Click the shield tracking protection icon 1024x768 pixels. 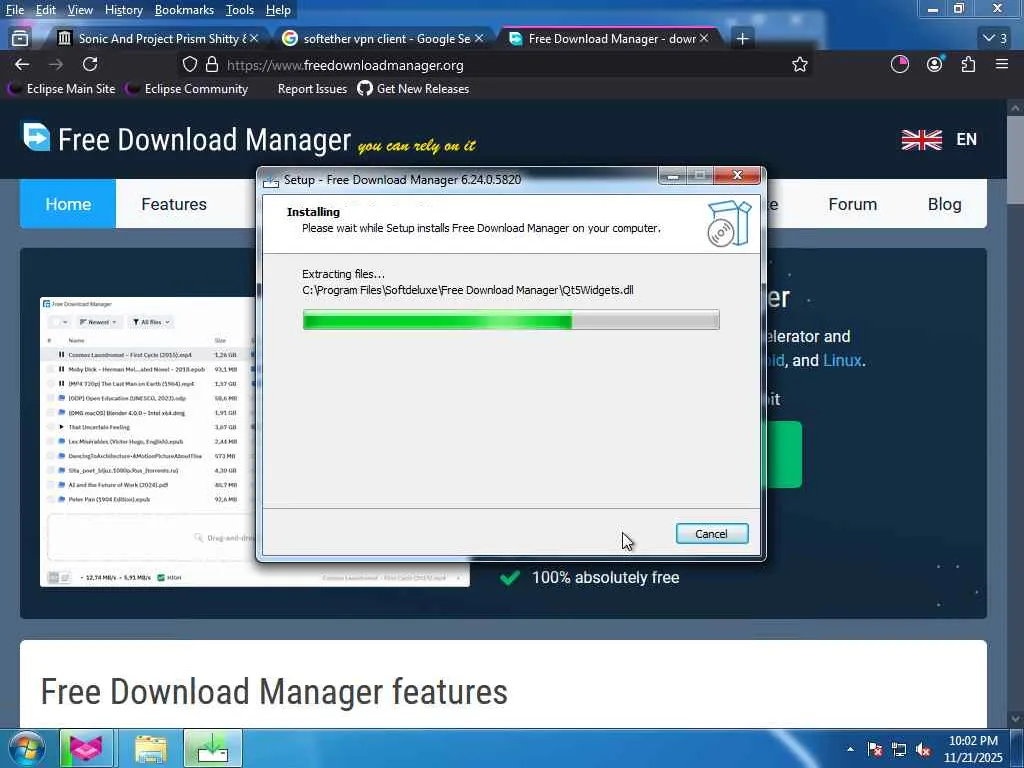189,65
